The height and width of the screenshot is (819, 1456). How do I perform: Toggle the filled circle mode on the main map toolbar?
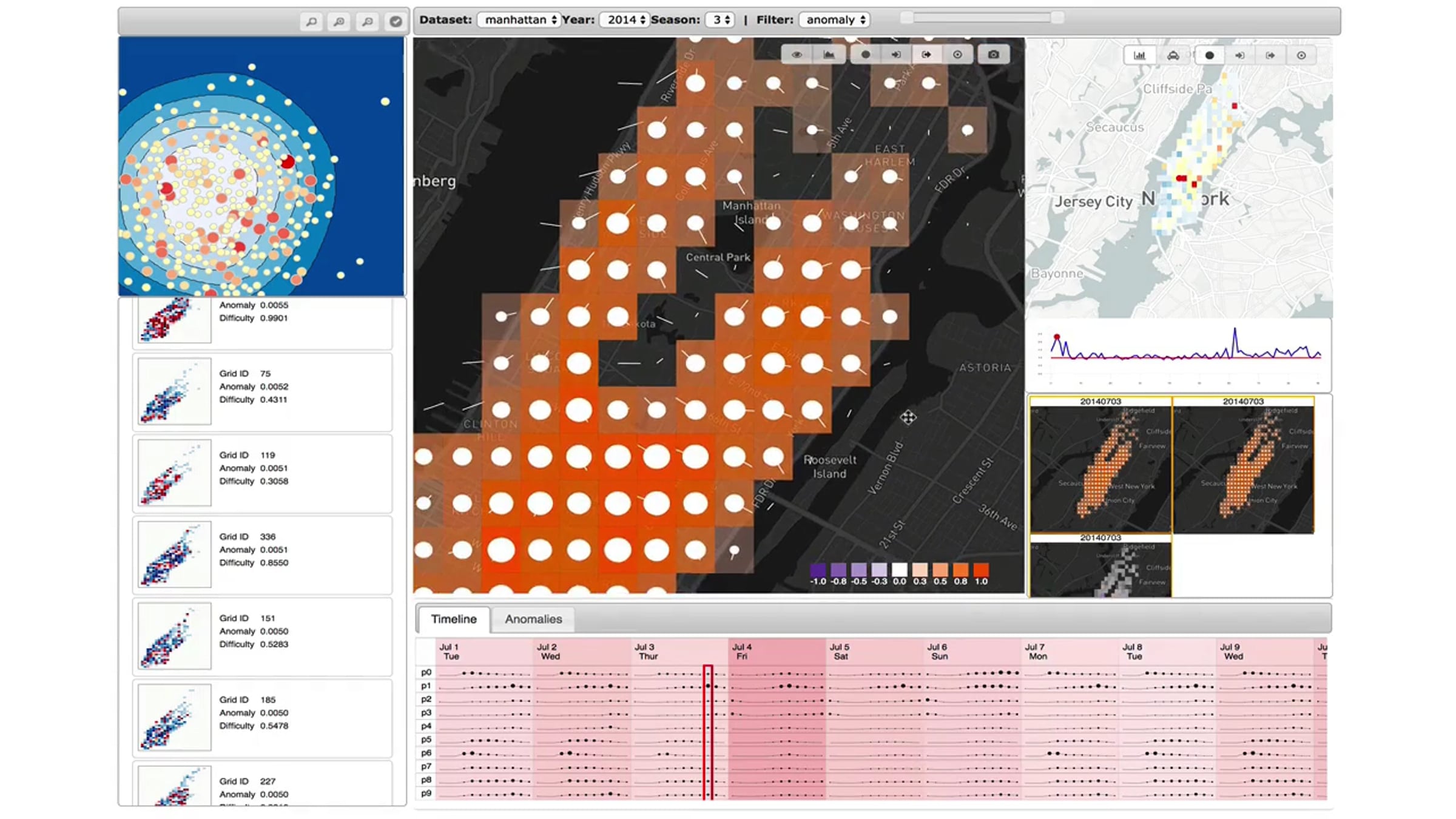pos(866,55)
